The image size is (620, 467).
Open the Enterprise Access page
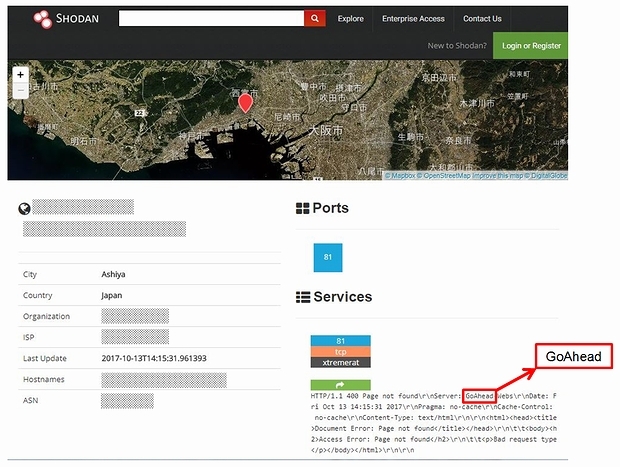coord(413,18)
